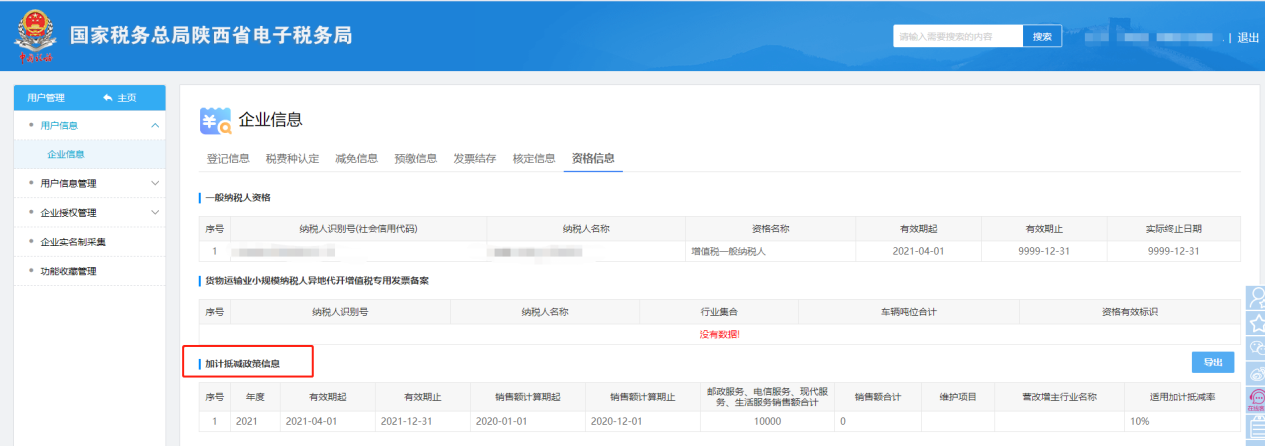1265x446 pixels.
Task: Click the tax bureau emblem logo
Action: pos(35,37)
